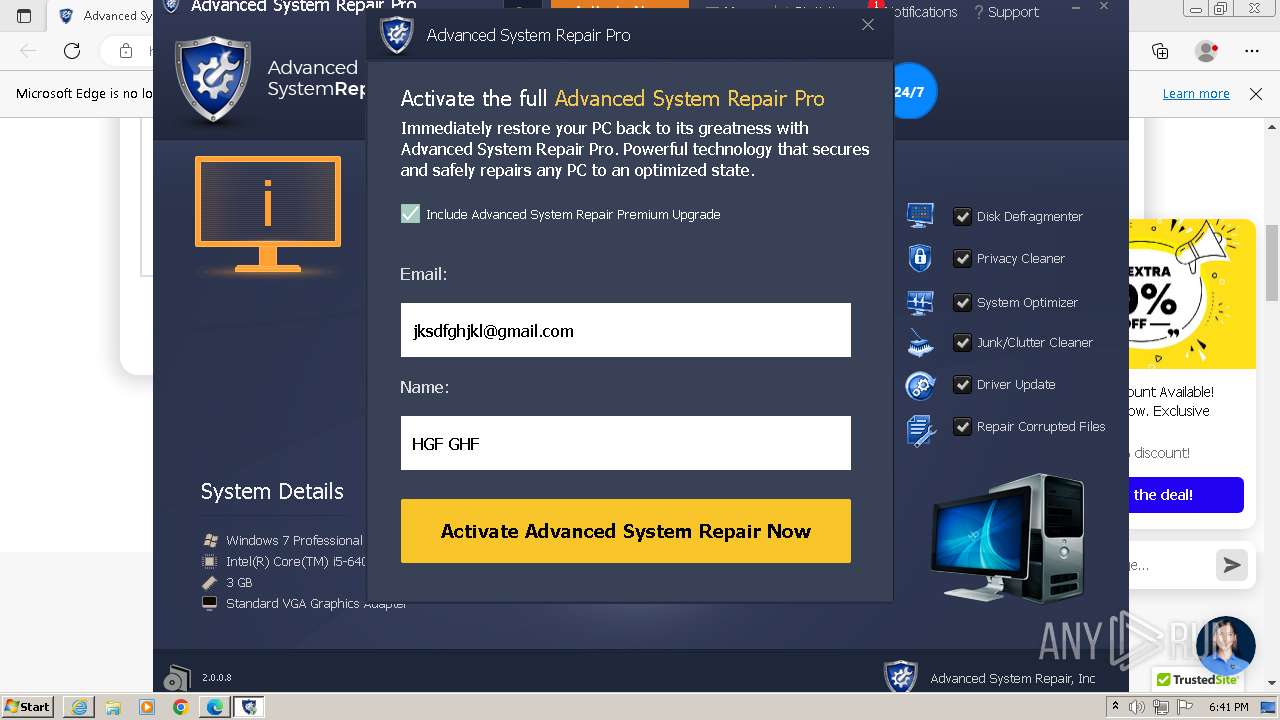
Task: Uncheck the Privacy Cleaner checkbox
Action: point(962,258)
